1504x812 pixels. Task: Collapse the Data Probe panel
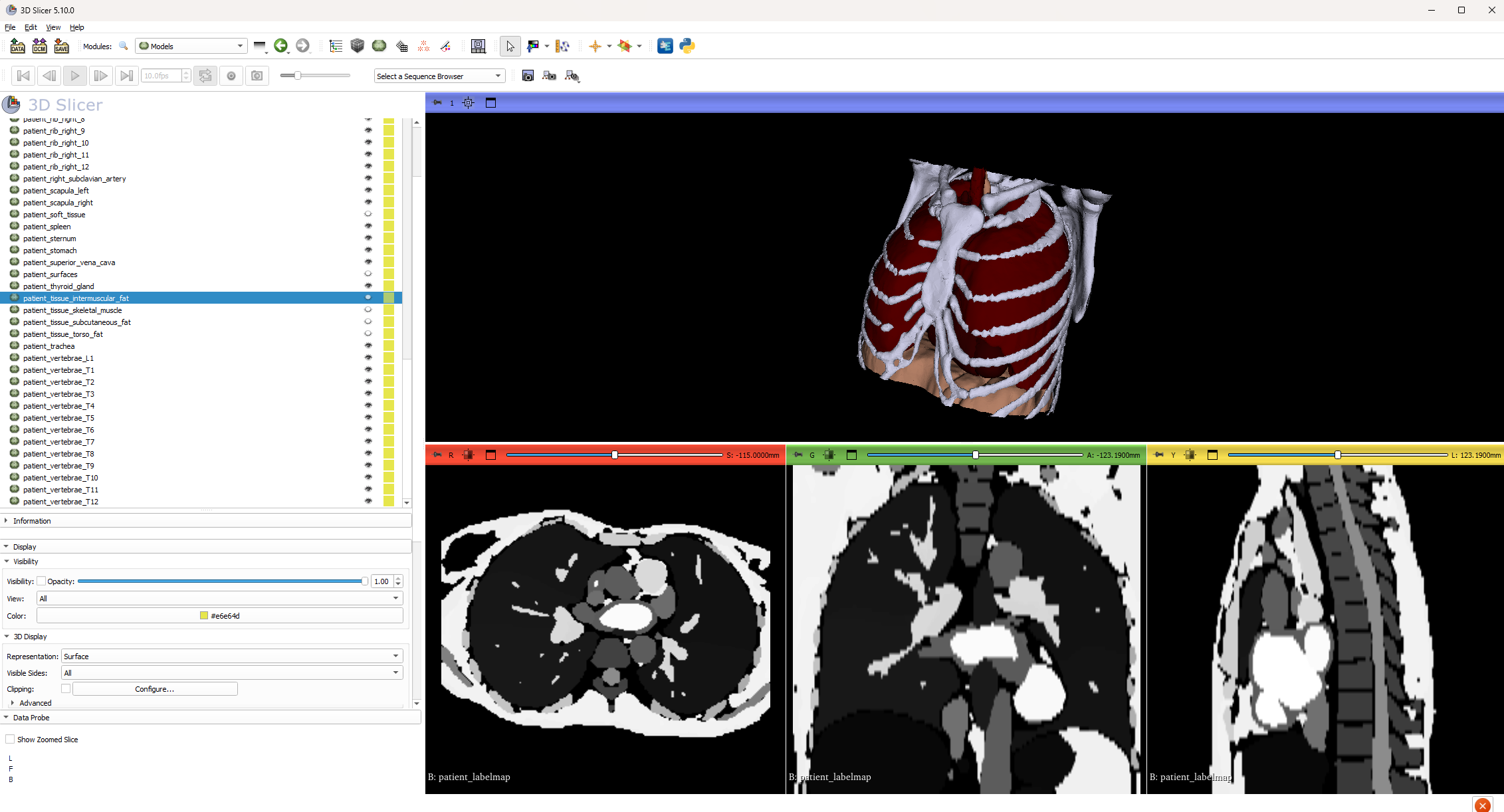[211, 718]
